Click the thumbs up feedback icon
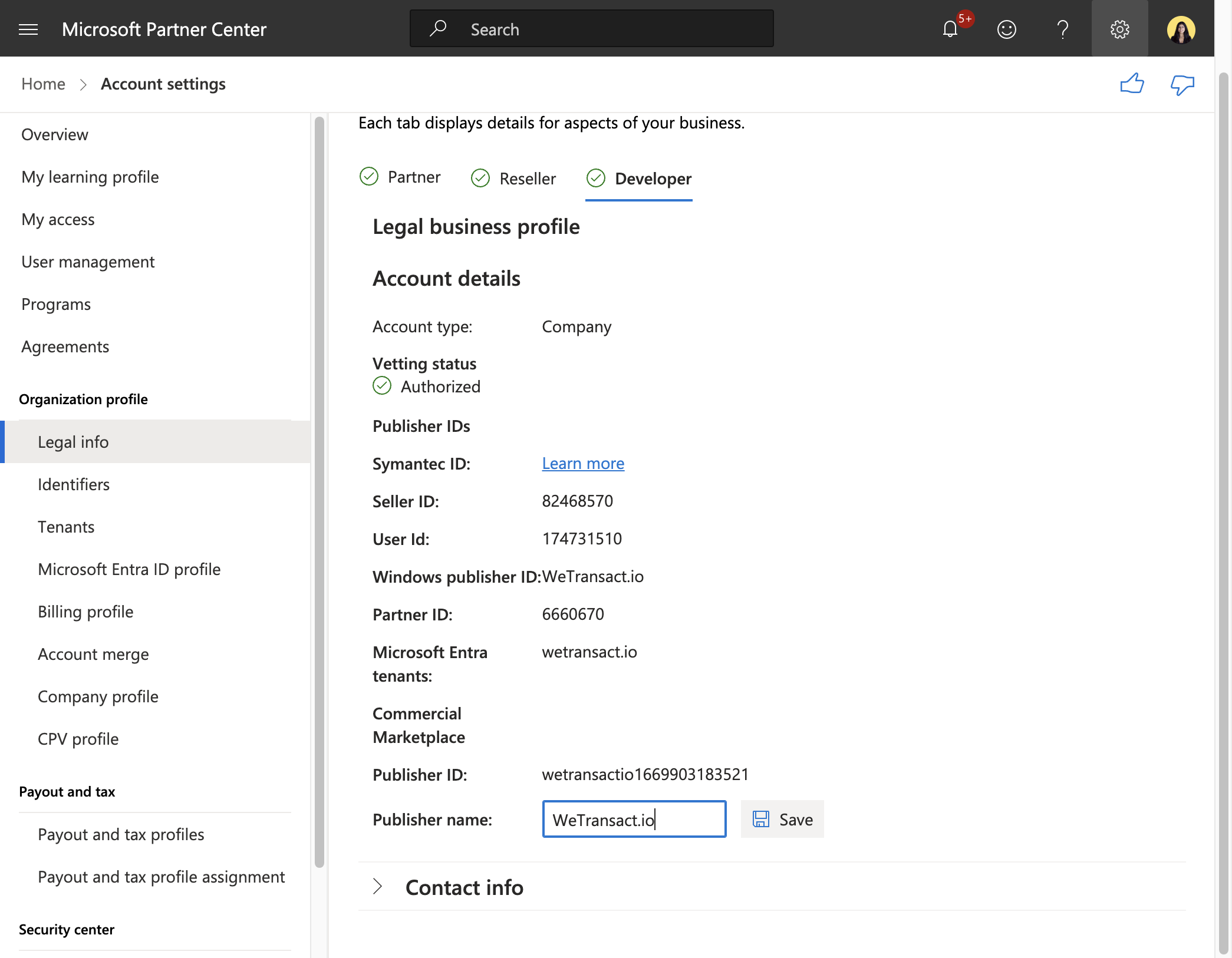This screenshot has width=1232, height=958. (x=1132, y=84)
